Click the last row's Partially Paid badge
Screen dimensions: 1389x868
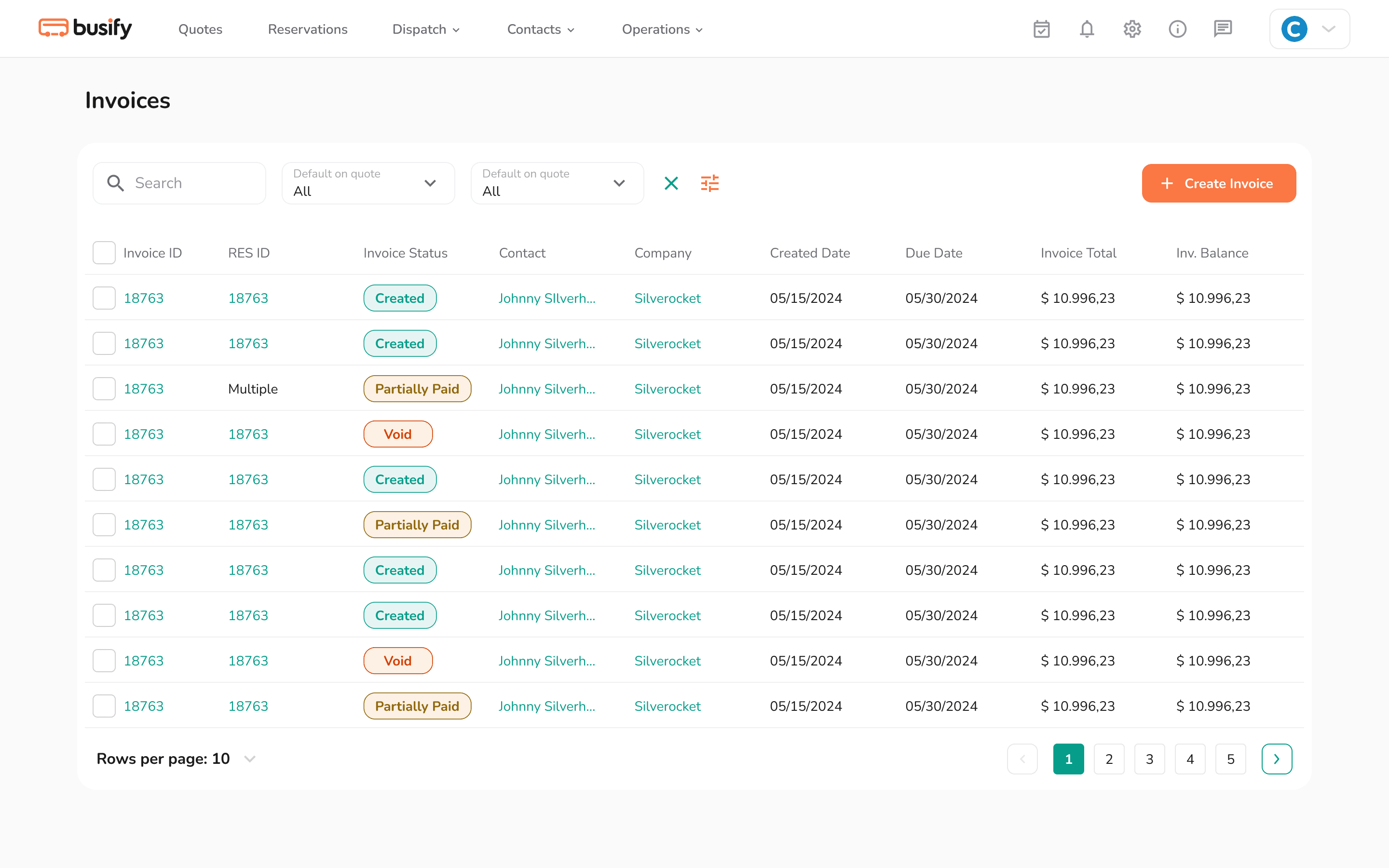coord(417,706)
